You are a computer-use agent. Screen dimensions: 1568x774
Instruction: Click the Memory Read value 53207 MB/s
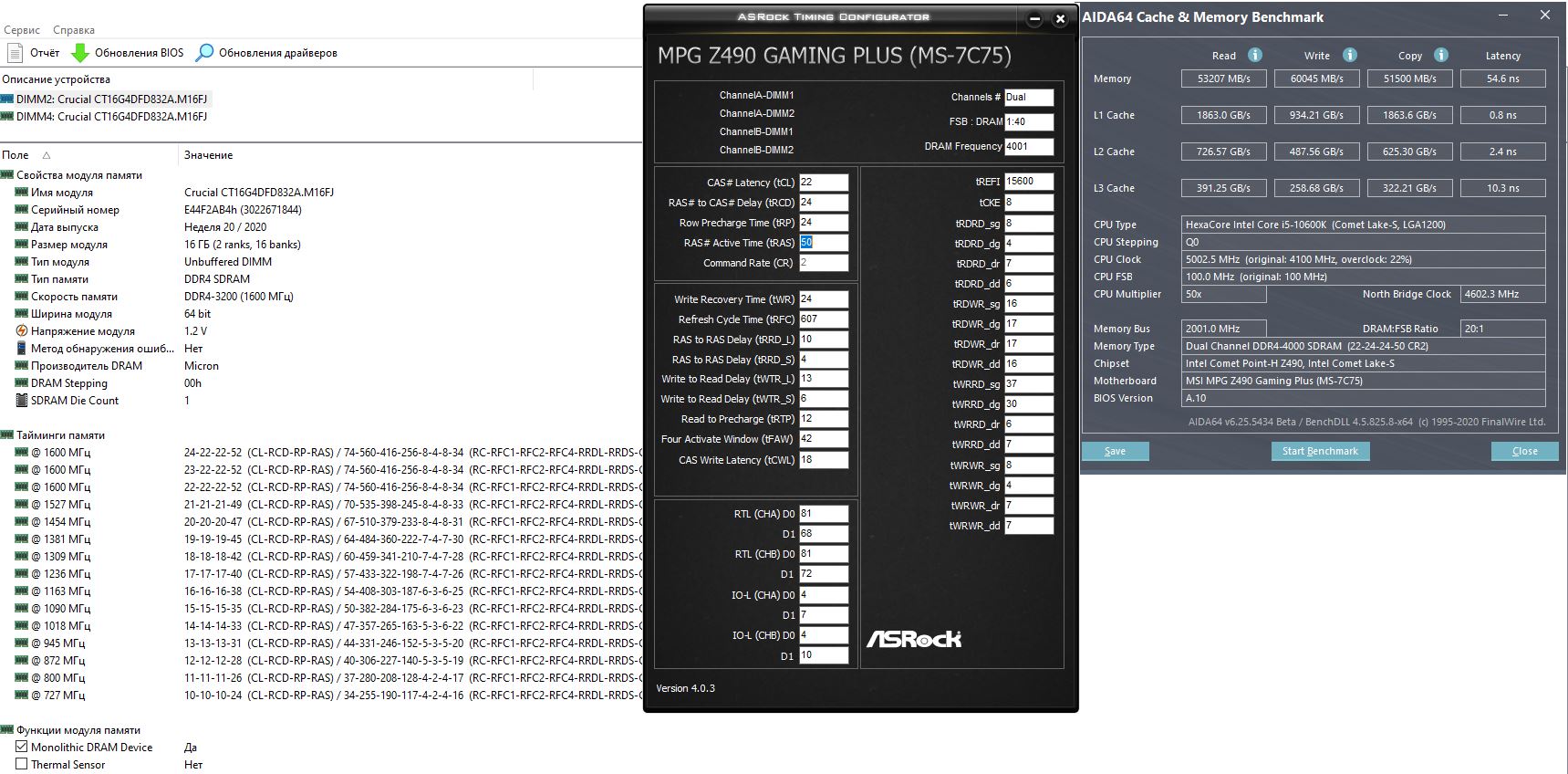tap(1223, 78)
